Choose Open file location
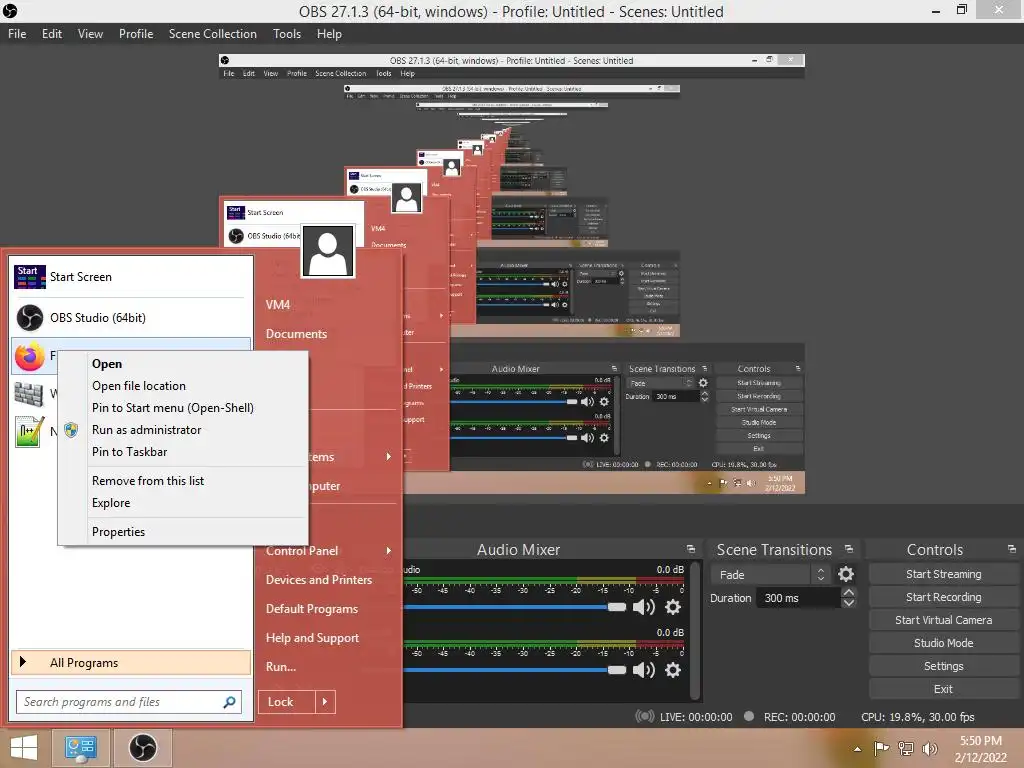This screenshot has width=1024, height=768. pyautogui.click(x=183, y=386)
